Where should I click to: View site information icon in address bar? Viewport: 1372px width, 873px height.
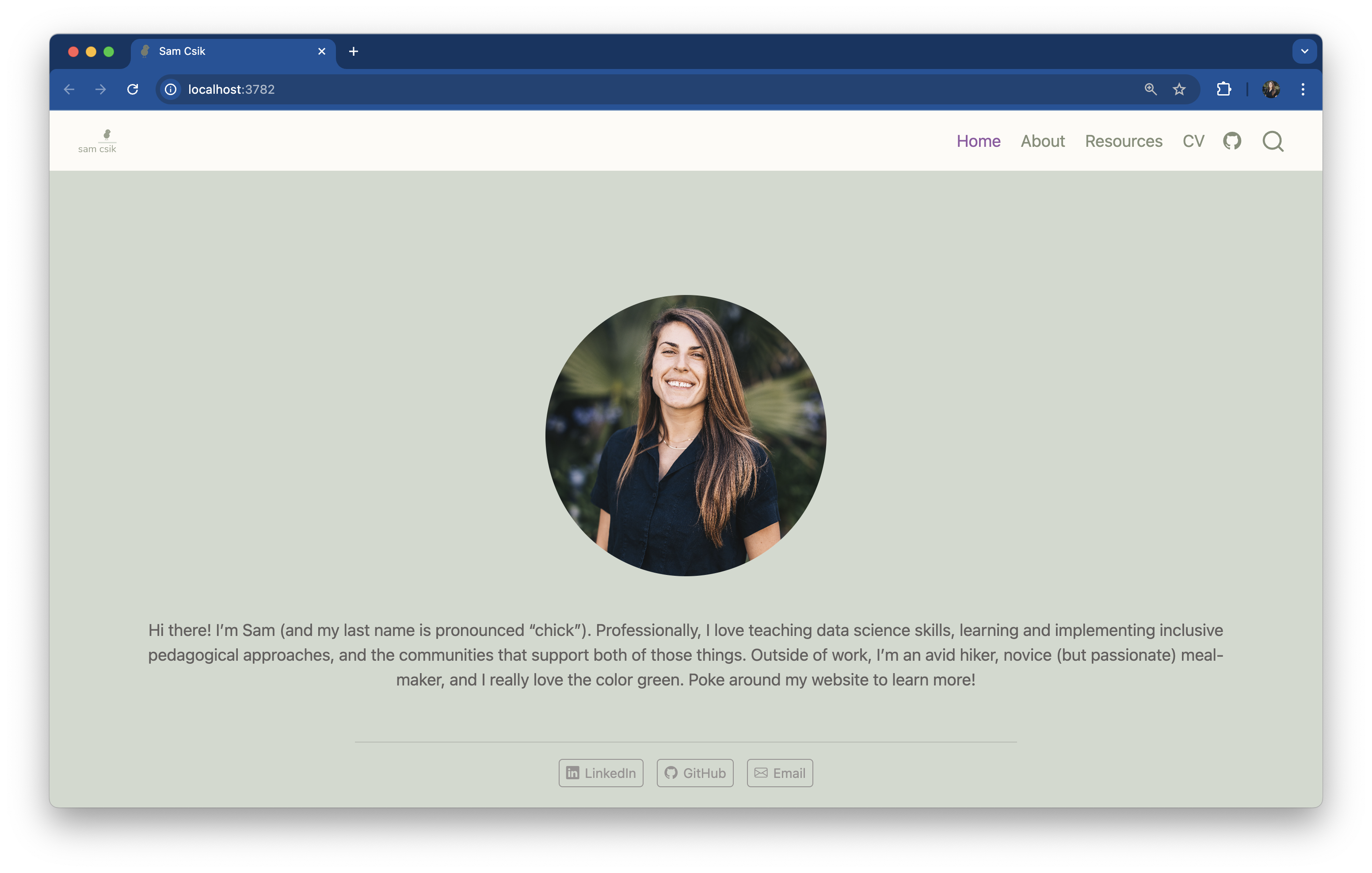click(170, 89)
